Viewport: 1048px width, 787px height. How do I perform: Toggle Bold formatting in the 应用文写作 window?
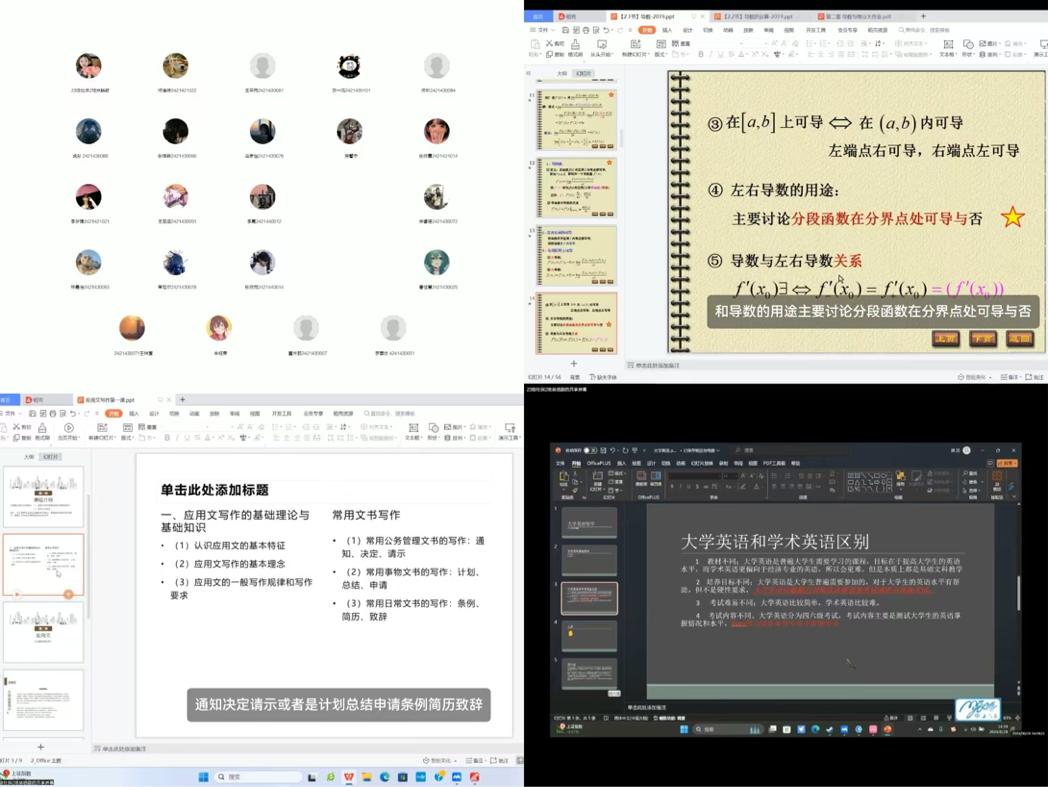pyautogui.click(x=166, y=438)
